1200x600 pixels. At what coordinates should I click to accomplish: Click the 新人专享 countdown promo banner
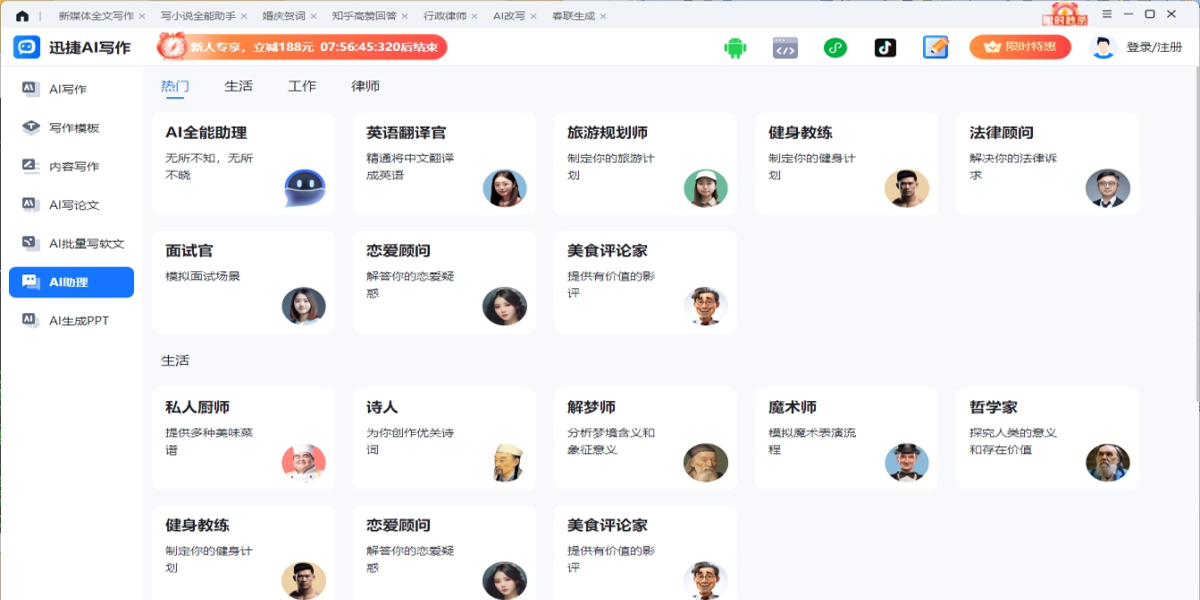click(x=302, y=47)
